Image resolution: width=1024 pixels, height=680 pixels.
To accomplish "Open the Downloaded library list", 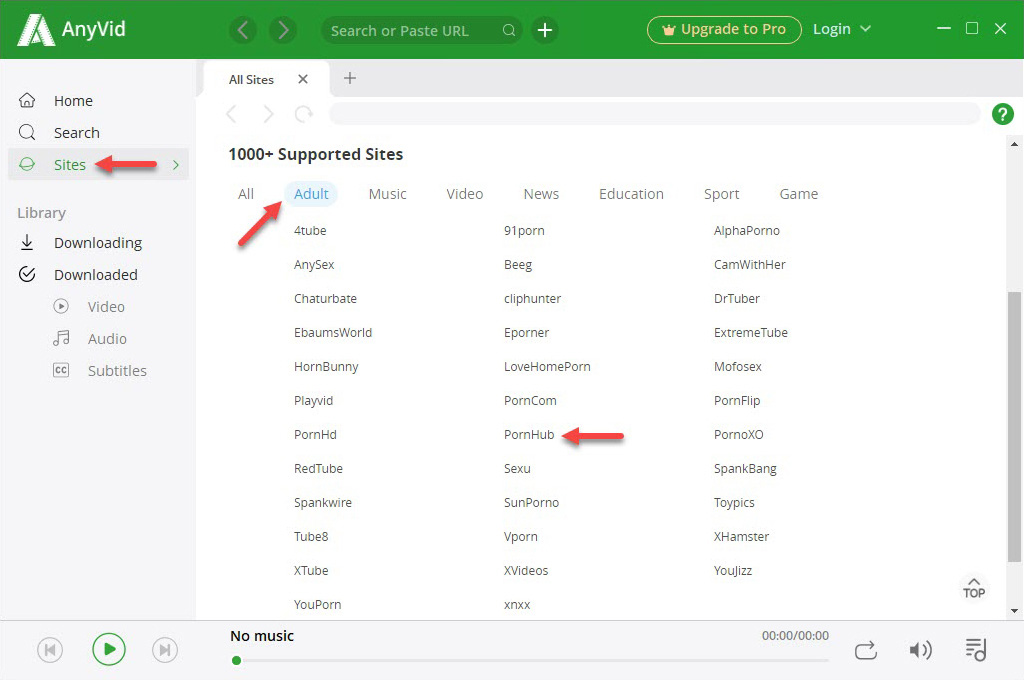I will pyautogui.click(x=98, y=275).
